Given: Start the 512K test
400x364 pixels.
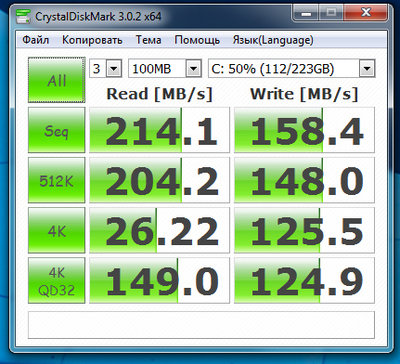Looking at the screenshot, I should tap(57, 180).
